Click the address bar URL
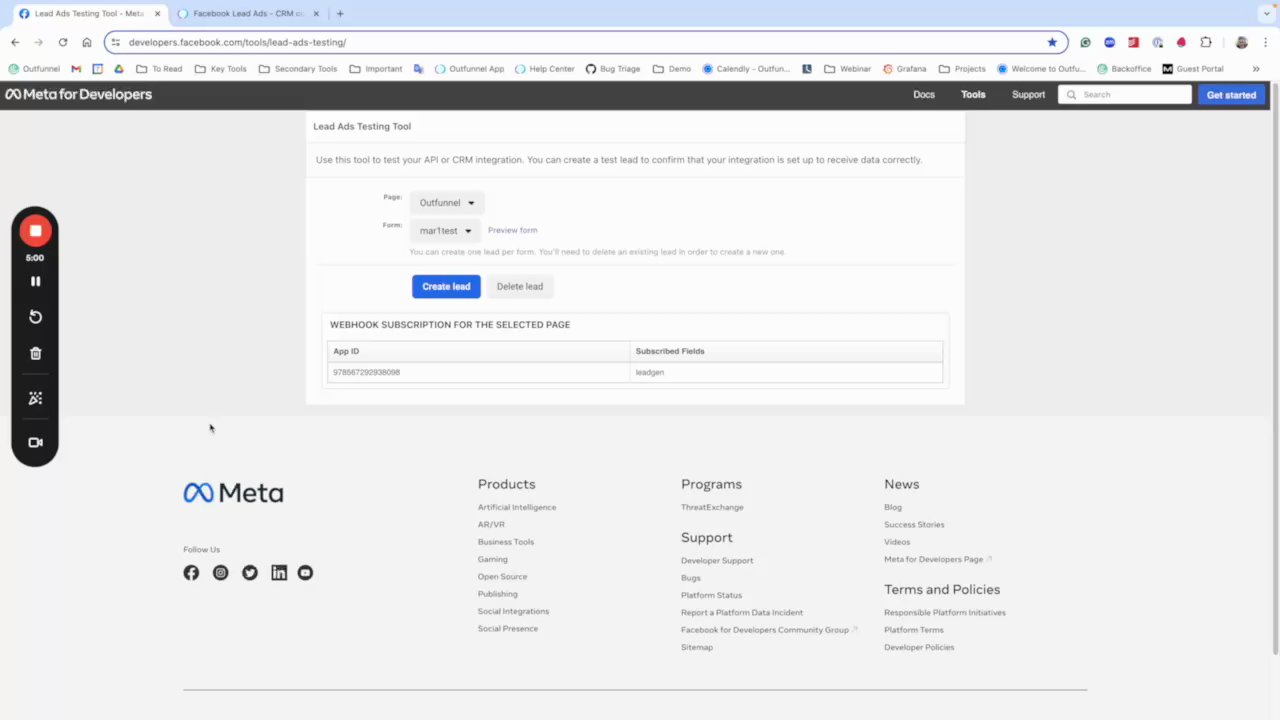The height and width of the screenshot is (720, 1280). click(237, 42)
